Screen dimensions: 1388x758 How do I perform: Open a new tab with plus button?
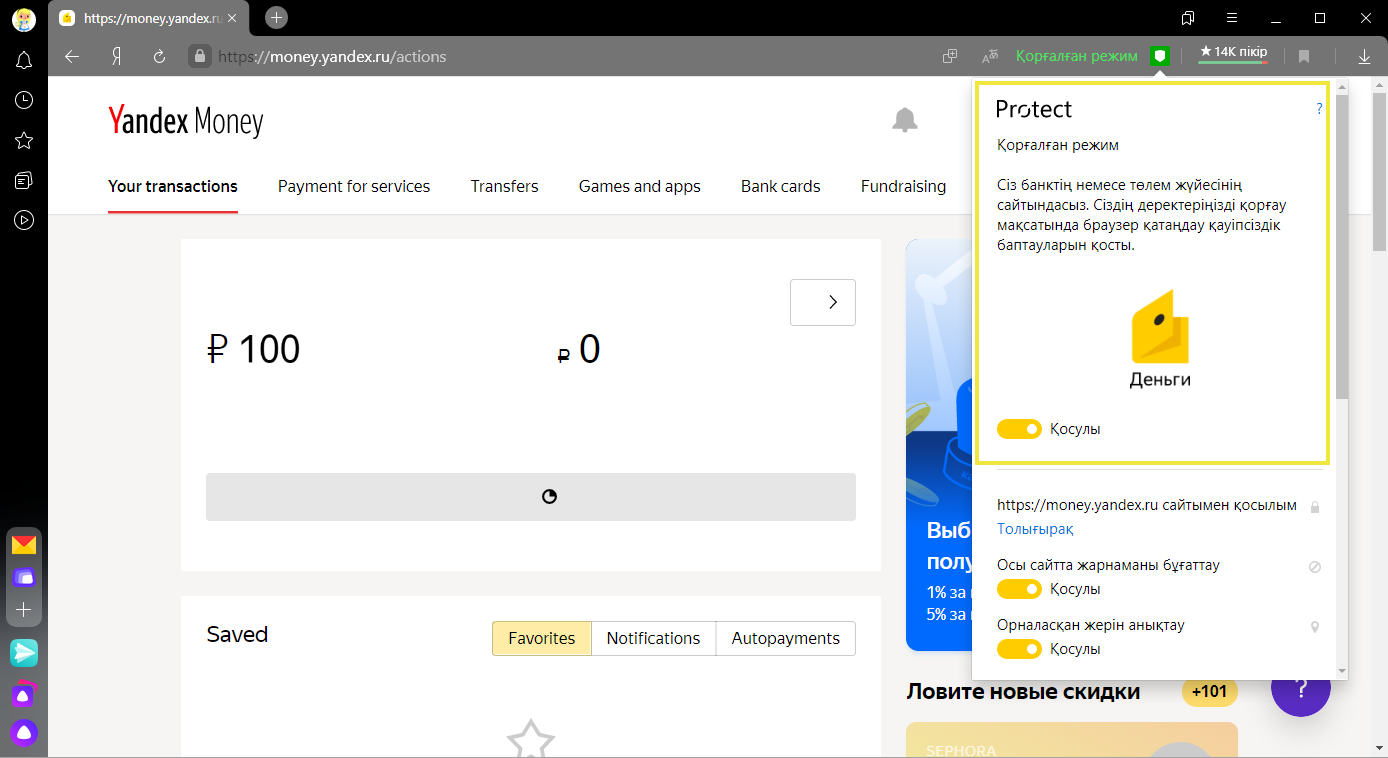tap(277, 17)
